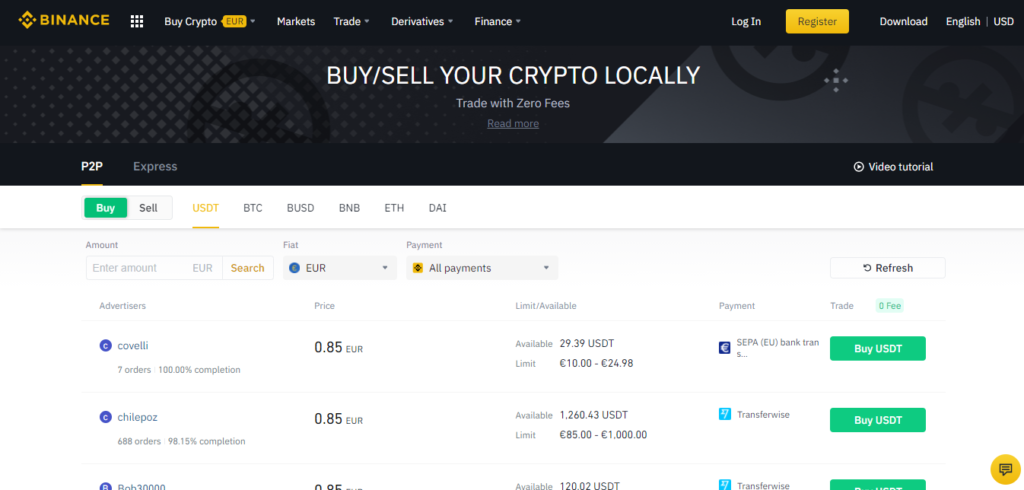Click the €10.00 - €24.98 limit
This screenshot has width=1024, height=490.
[x=596, y=363]
